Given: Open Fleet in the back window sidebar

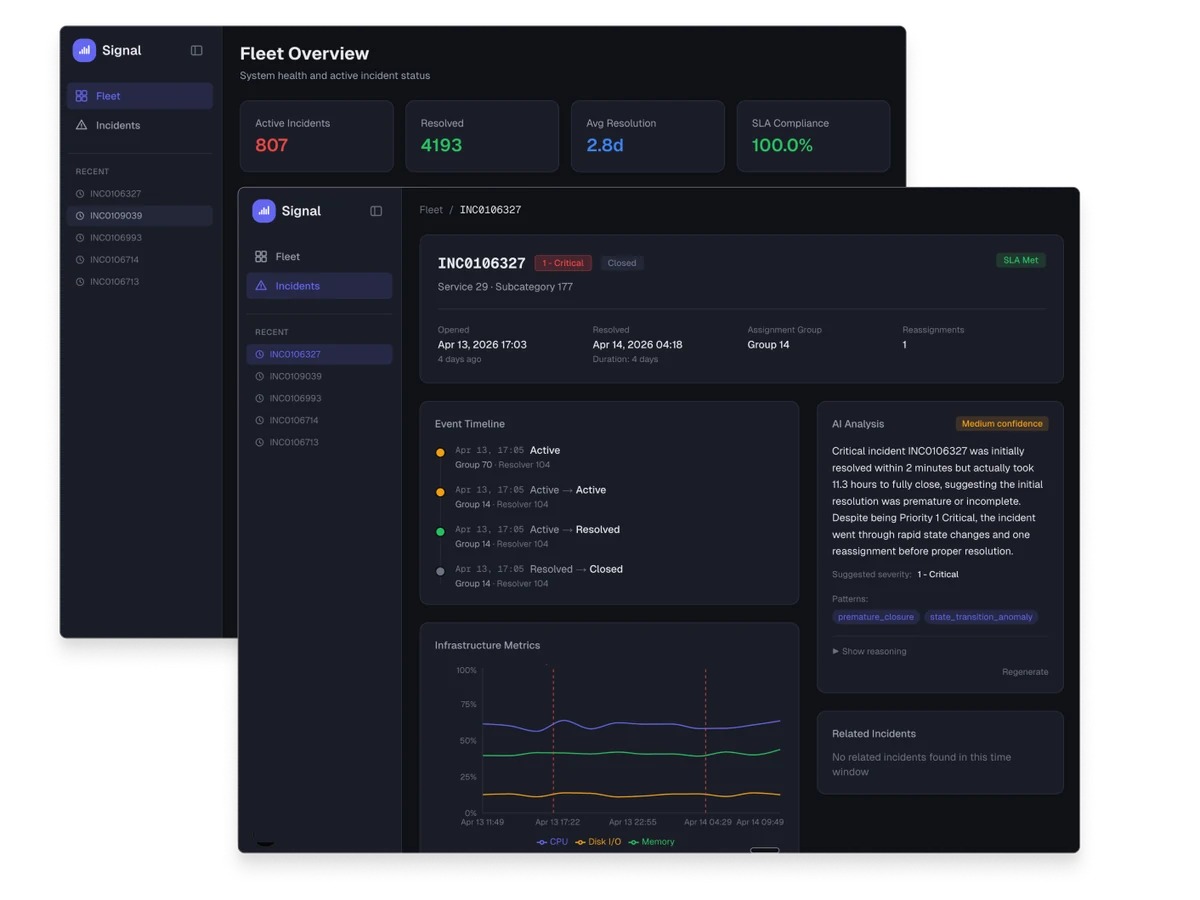Looking at the screenshot, I should 140,96.
